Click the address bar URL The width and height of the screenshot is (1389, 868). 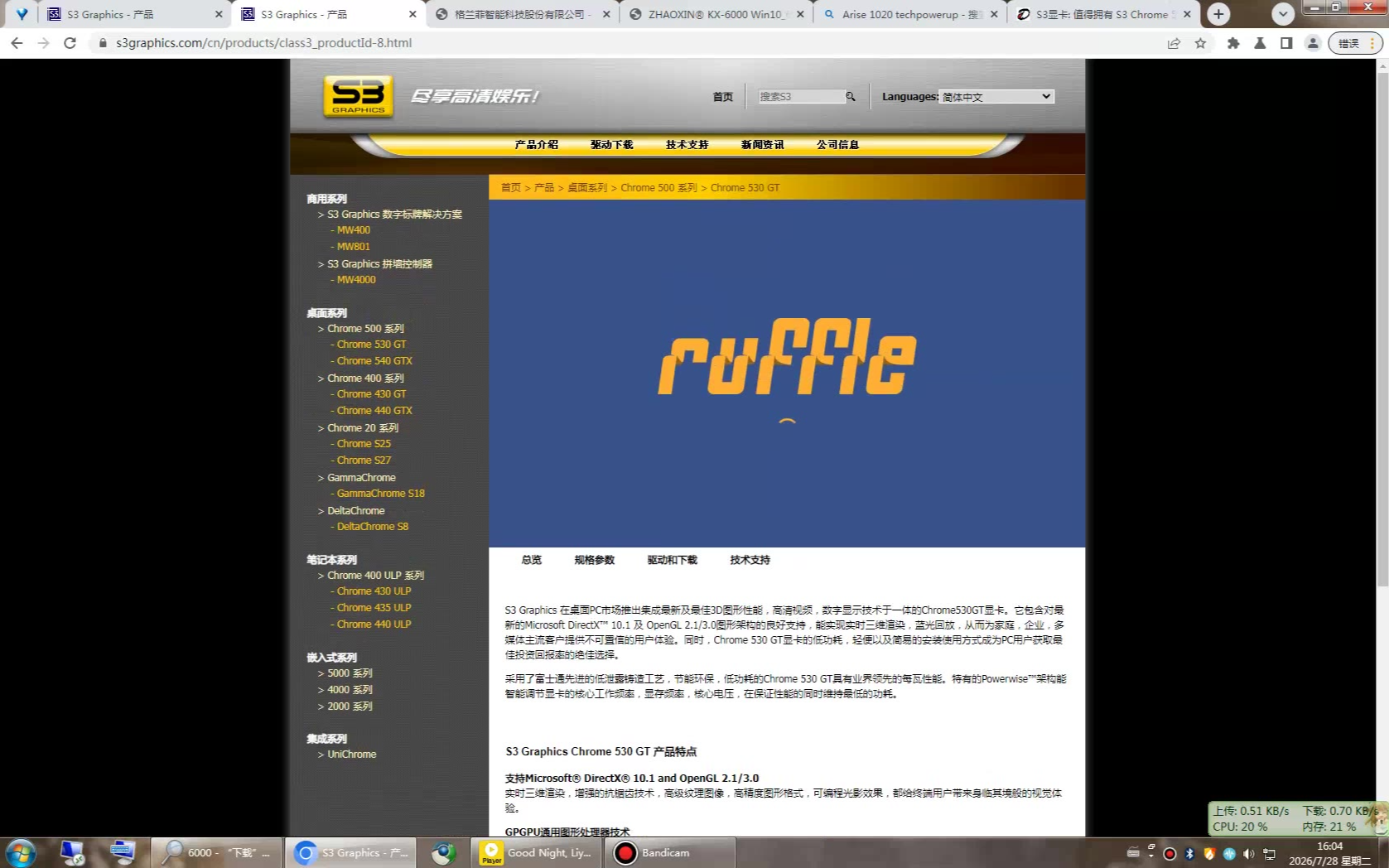(x=263, y=43)
